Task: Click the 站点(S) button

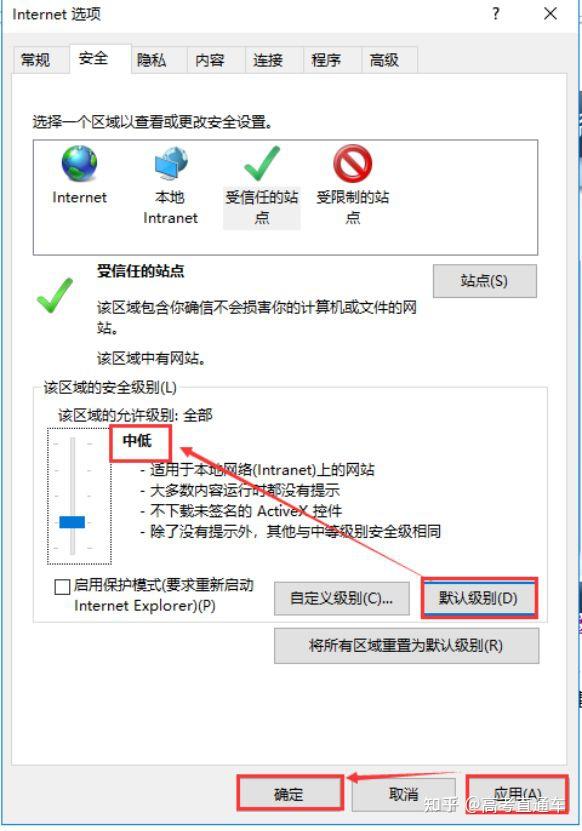Action: [484, 281]
